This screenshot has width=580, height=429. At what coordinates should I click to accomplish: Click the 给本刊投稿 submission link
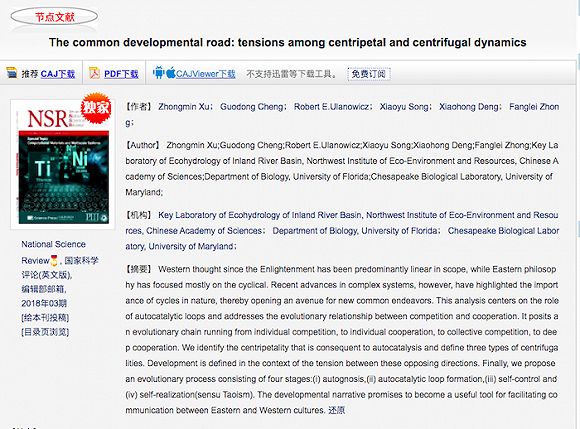[45, 318]
